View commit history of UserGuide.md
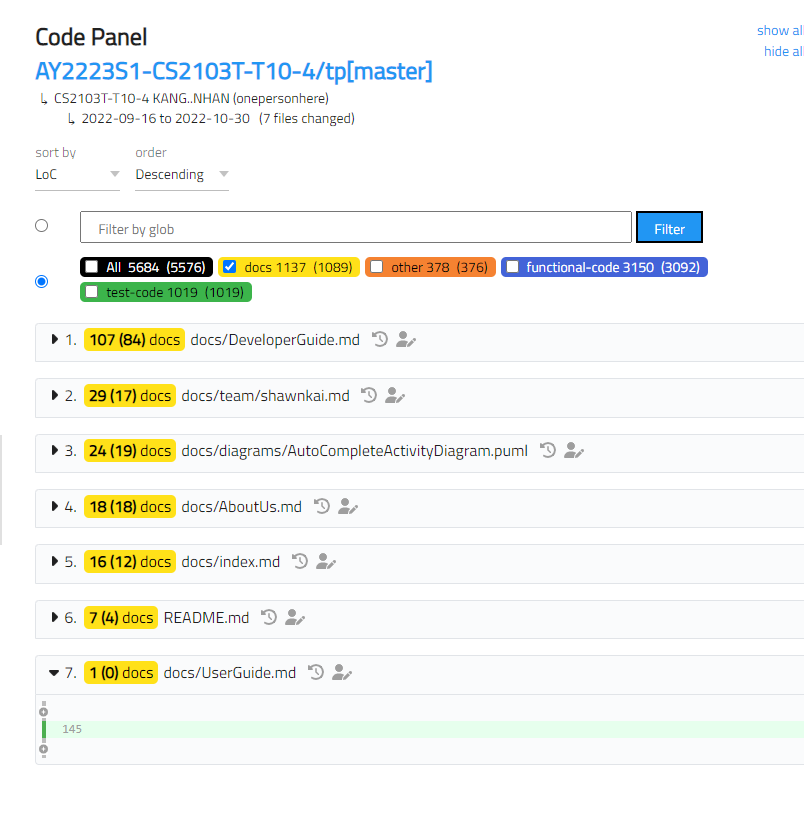This screenshot has height=831, width=804. [315, 672]
